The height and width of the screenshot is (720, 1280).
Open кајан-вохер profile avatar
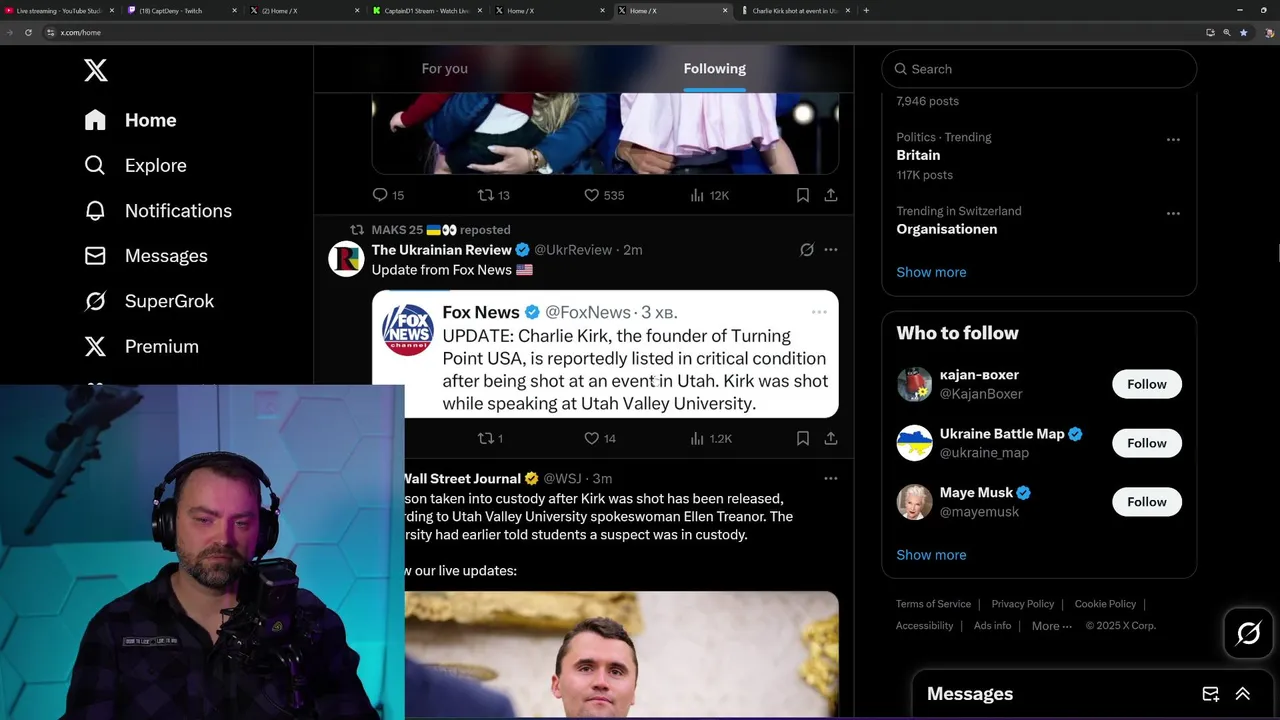coord(914,384)
